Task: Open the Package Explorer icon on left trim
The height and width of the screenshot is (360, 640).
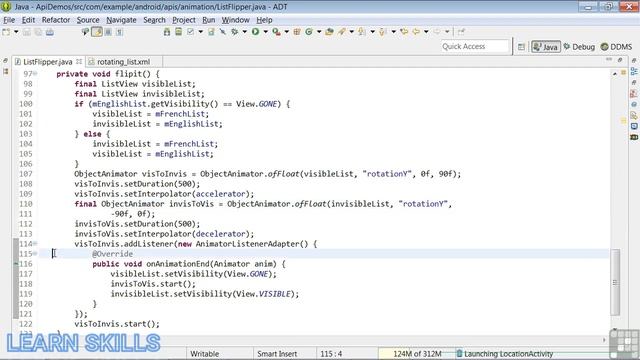Action: pos(5,71)
